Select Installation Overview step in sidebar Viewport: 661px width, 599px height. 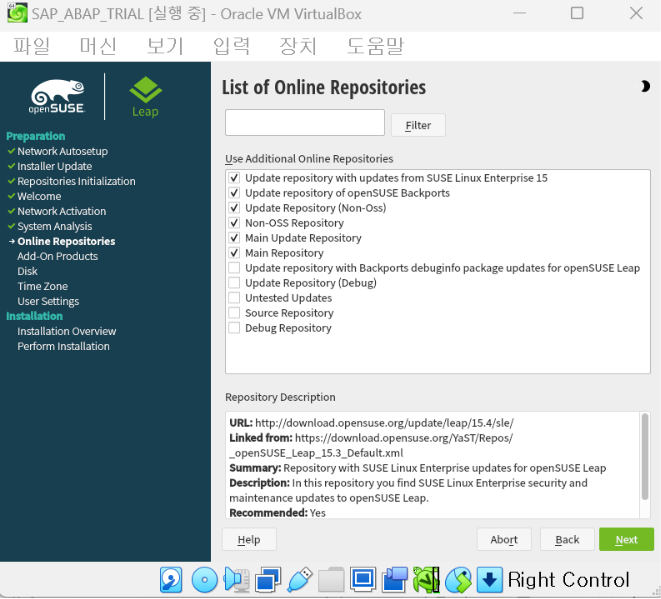[67, 332]
